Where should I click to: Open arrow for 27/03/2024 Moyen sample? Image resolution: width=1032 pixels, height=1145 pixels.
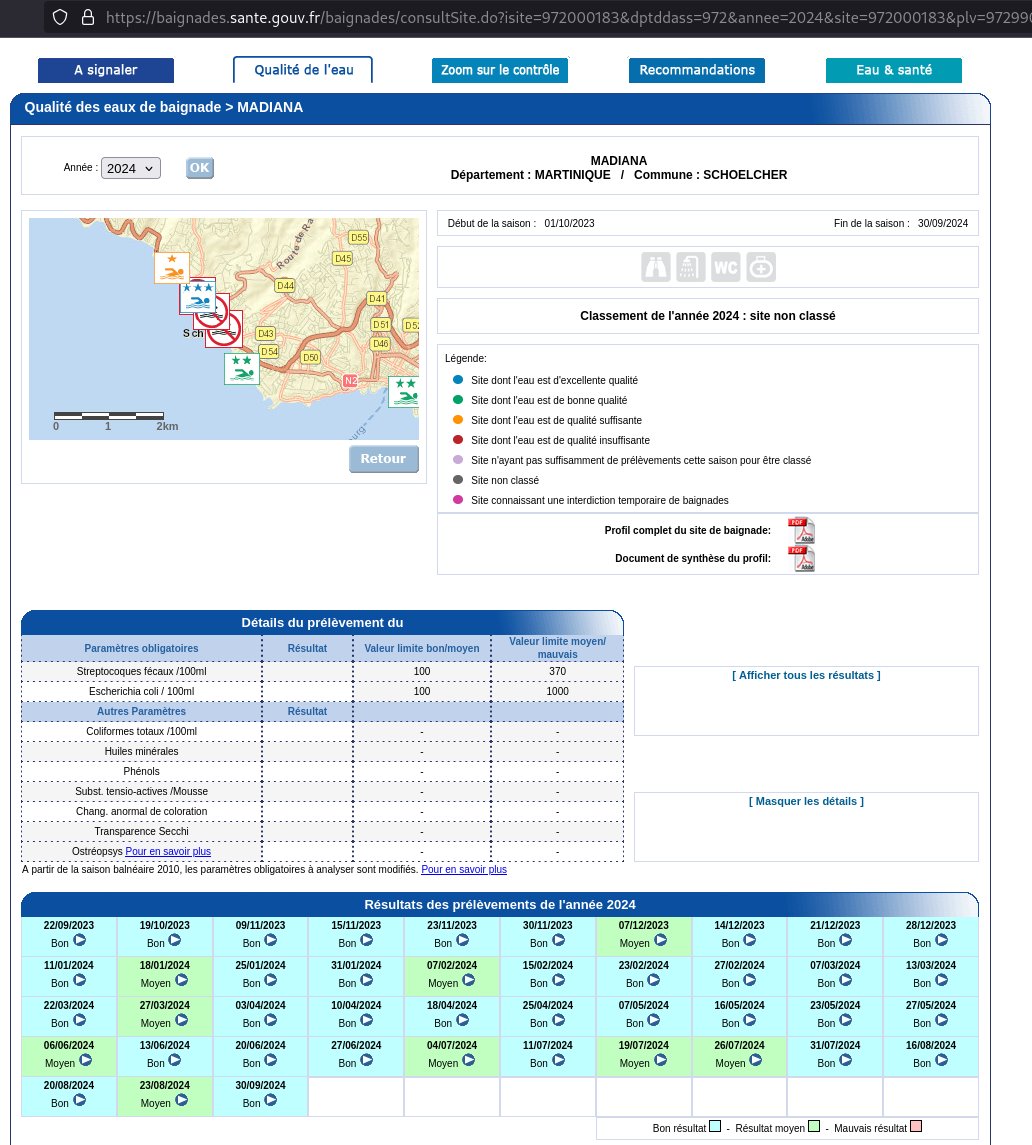(x=181, y=1021)
